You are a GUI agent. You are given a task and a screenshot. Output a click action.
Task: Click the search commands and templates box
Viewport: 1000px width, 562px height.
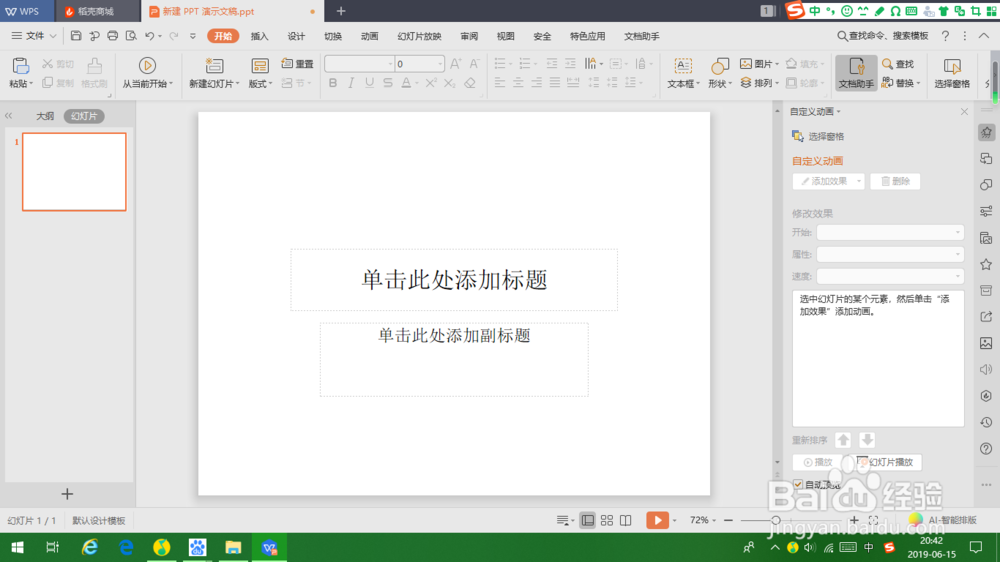click(x=883, y=36)
